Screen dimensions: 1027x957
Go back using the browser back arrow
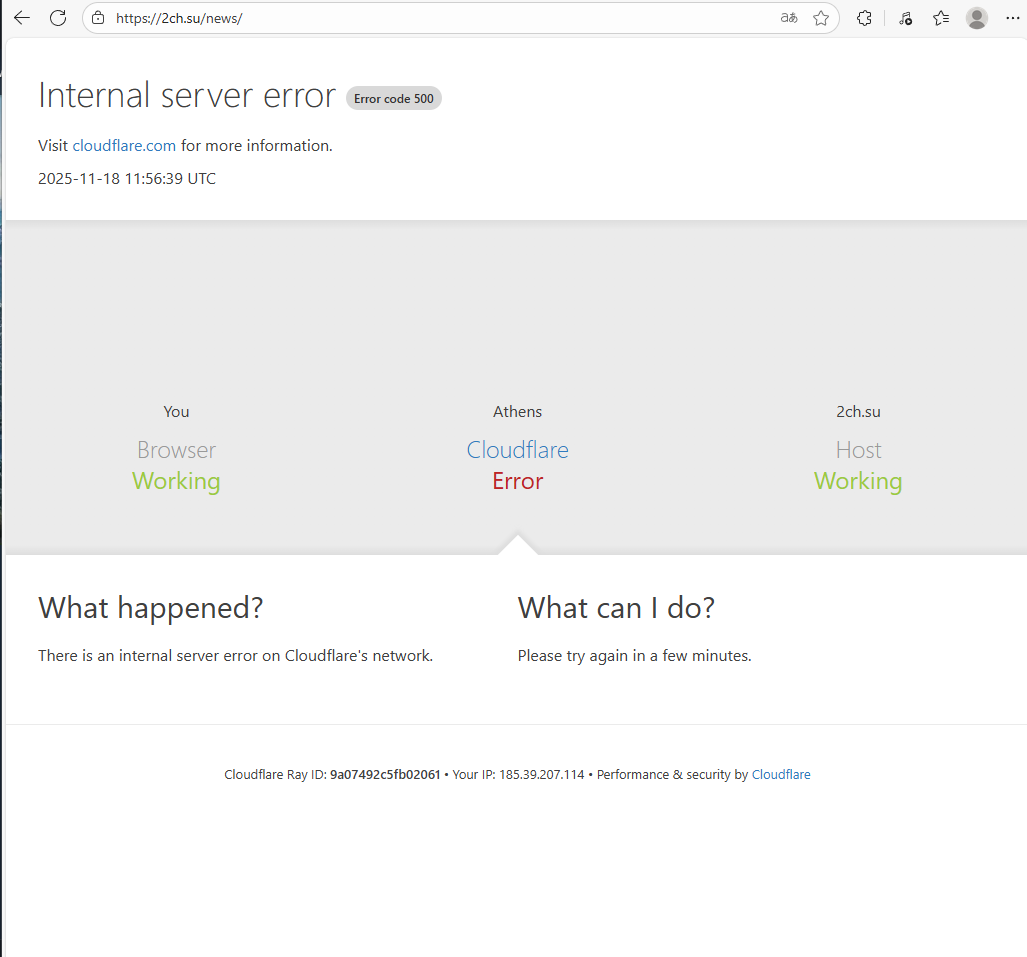coord(22,18)
